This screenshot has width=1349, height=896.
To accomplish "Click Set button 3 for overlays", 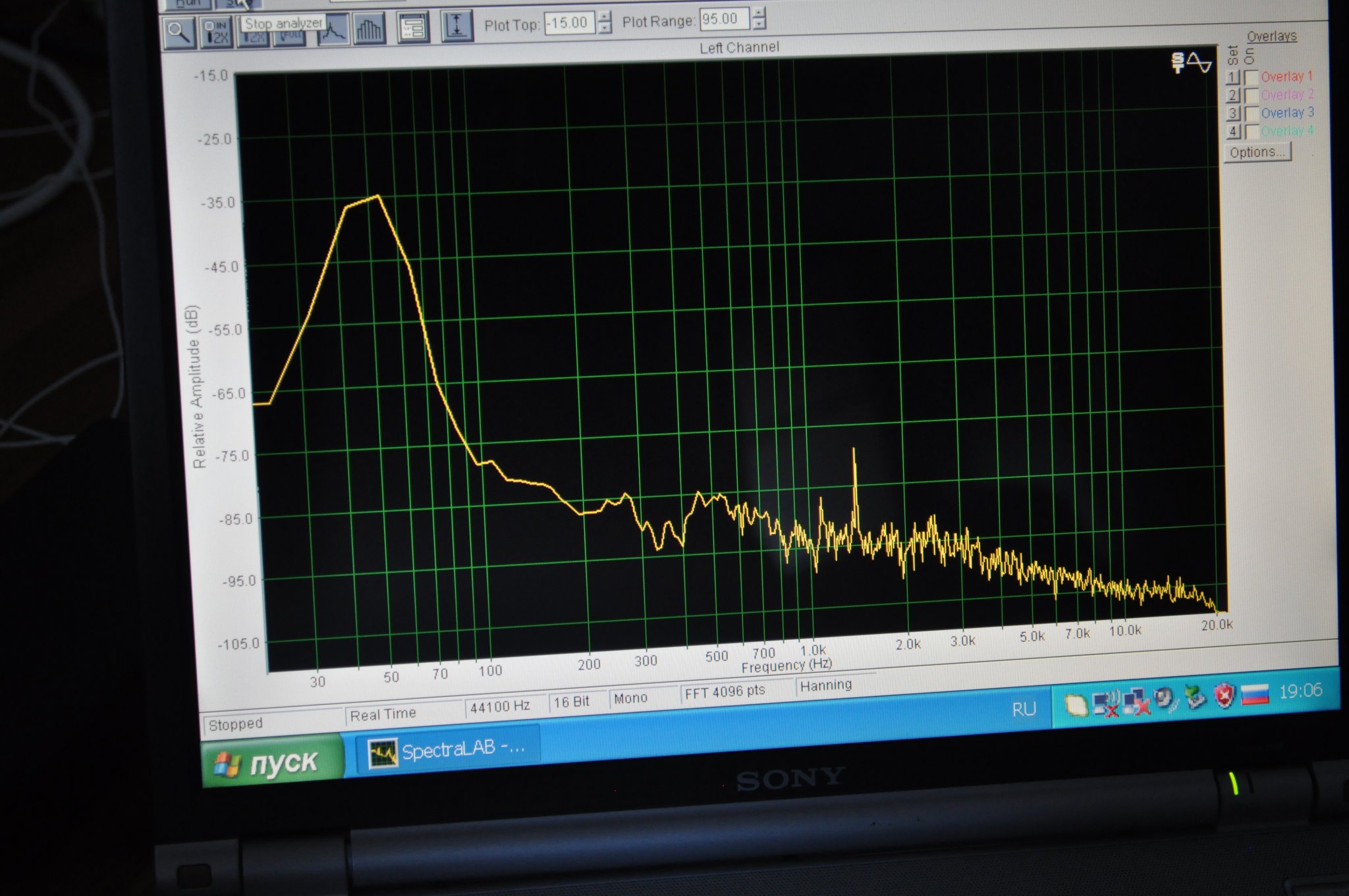I will pos(1233,113).
